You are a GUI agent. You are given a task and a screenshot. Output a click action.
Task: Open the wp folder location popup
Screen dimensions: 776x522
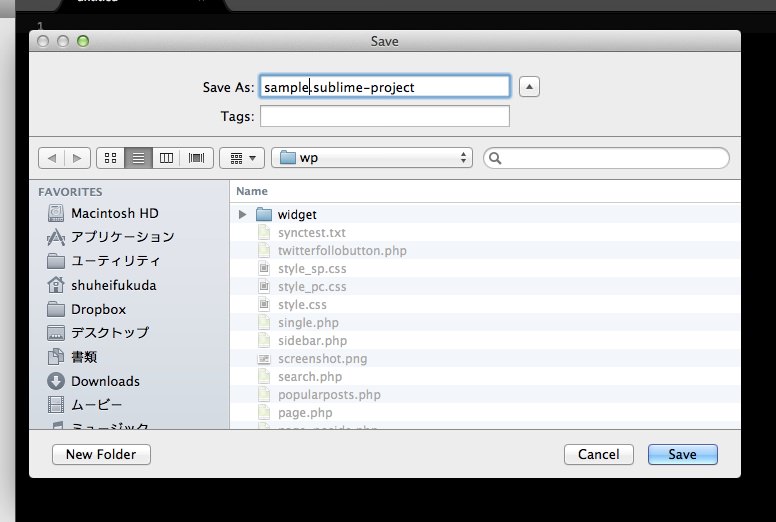click(372, 158)
